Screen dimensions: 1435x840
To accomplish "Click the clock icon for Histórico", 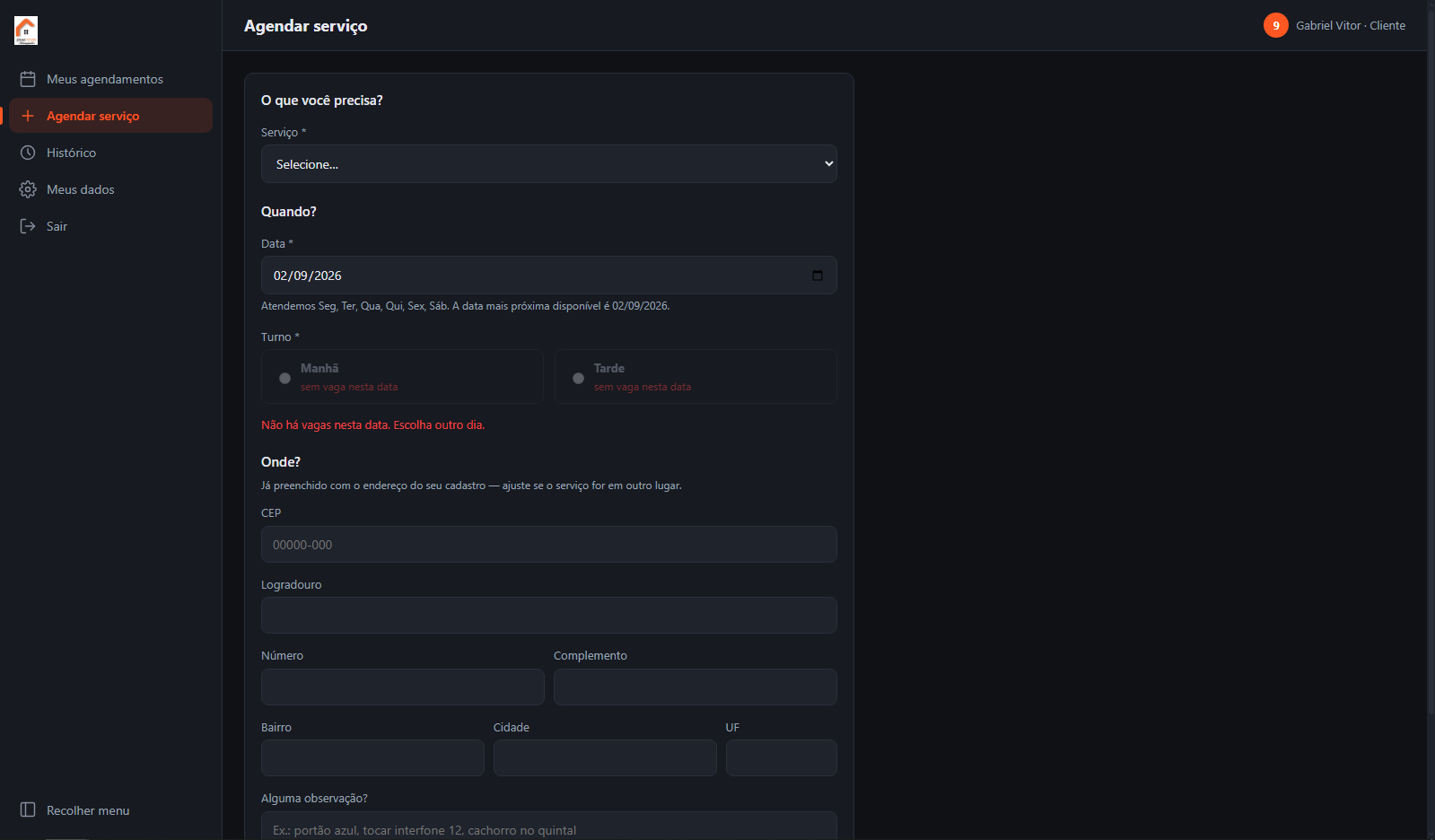I will [28, 153].
